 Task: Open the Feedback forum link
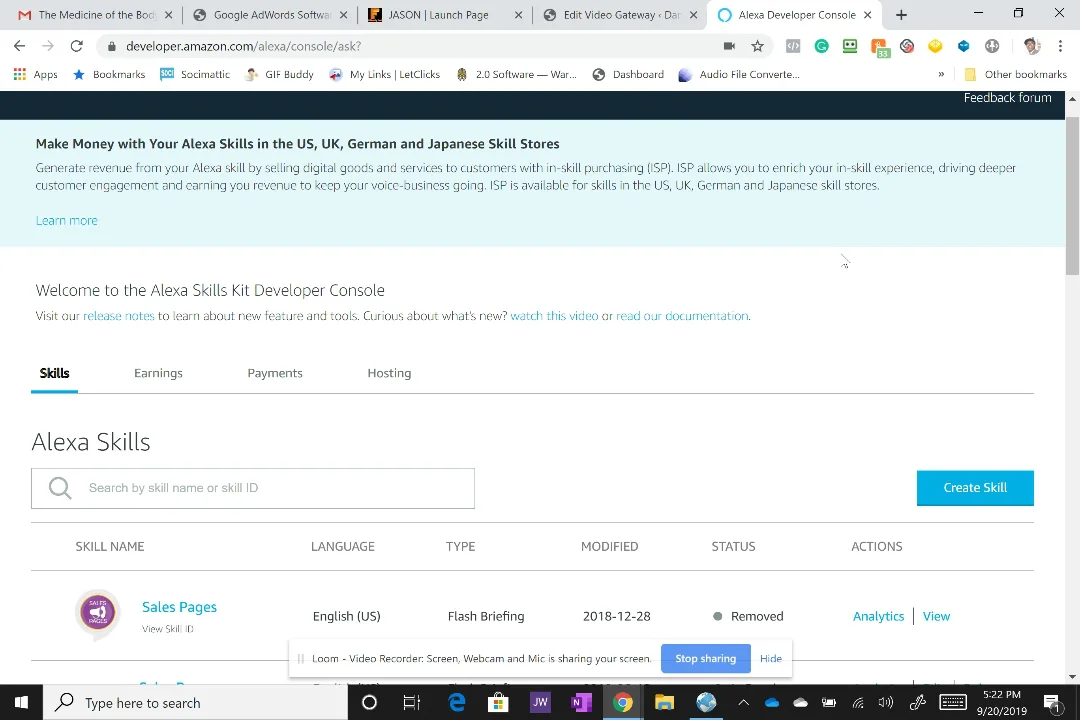[x=1007, y=98]
